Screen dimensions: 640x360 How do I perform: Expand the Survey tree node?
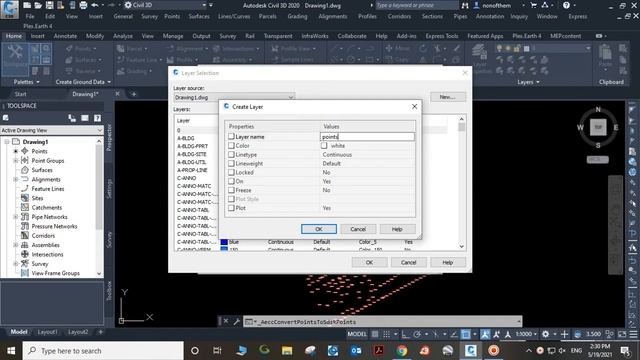pos(16,264)
